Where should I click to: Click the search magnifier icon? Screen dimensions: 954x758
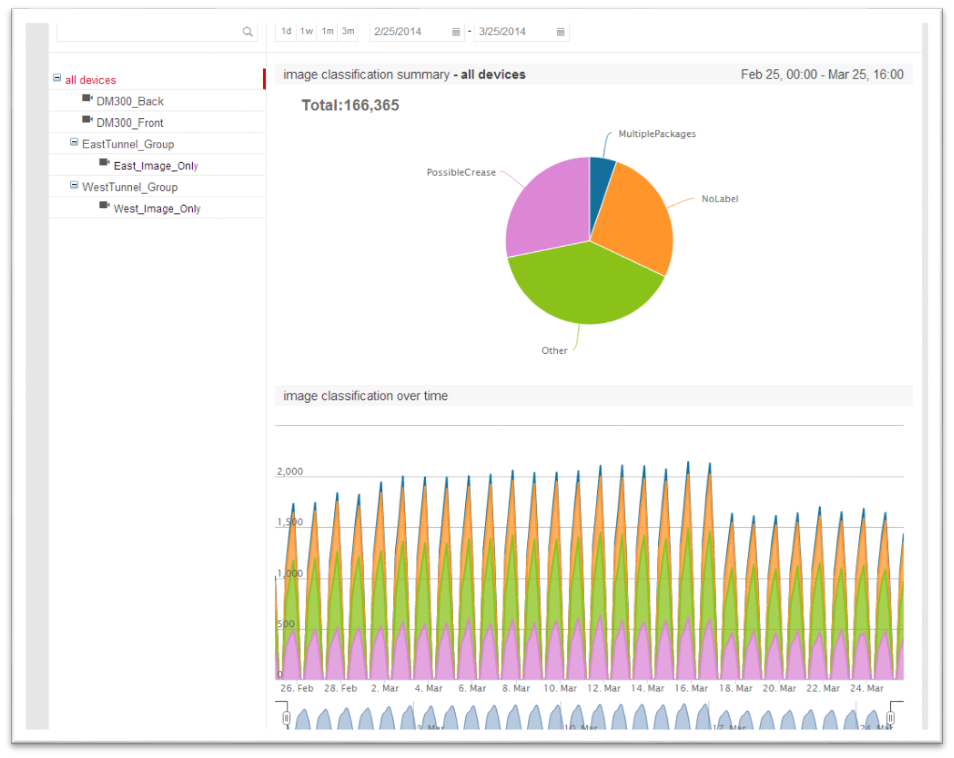[x=247, y=32]
